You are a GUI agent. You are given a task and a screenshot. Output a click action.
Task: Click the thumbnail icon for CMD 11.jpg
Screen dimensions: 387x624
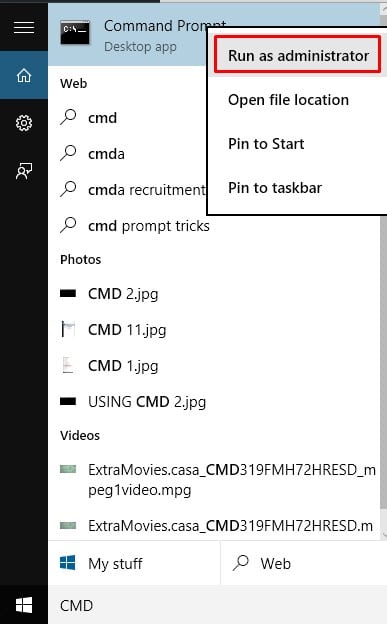tap(68, 330)
